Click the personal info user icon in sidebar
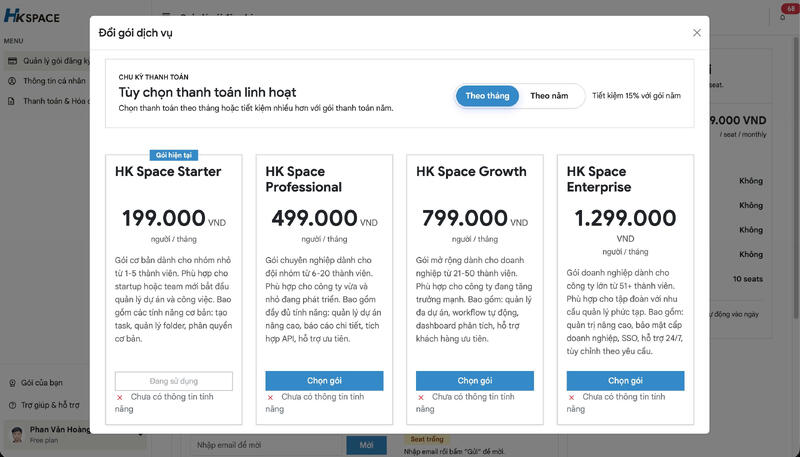The width and height of the screenshot is (800, 457). (12, 81)
